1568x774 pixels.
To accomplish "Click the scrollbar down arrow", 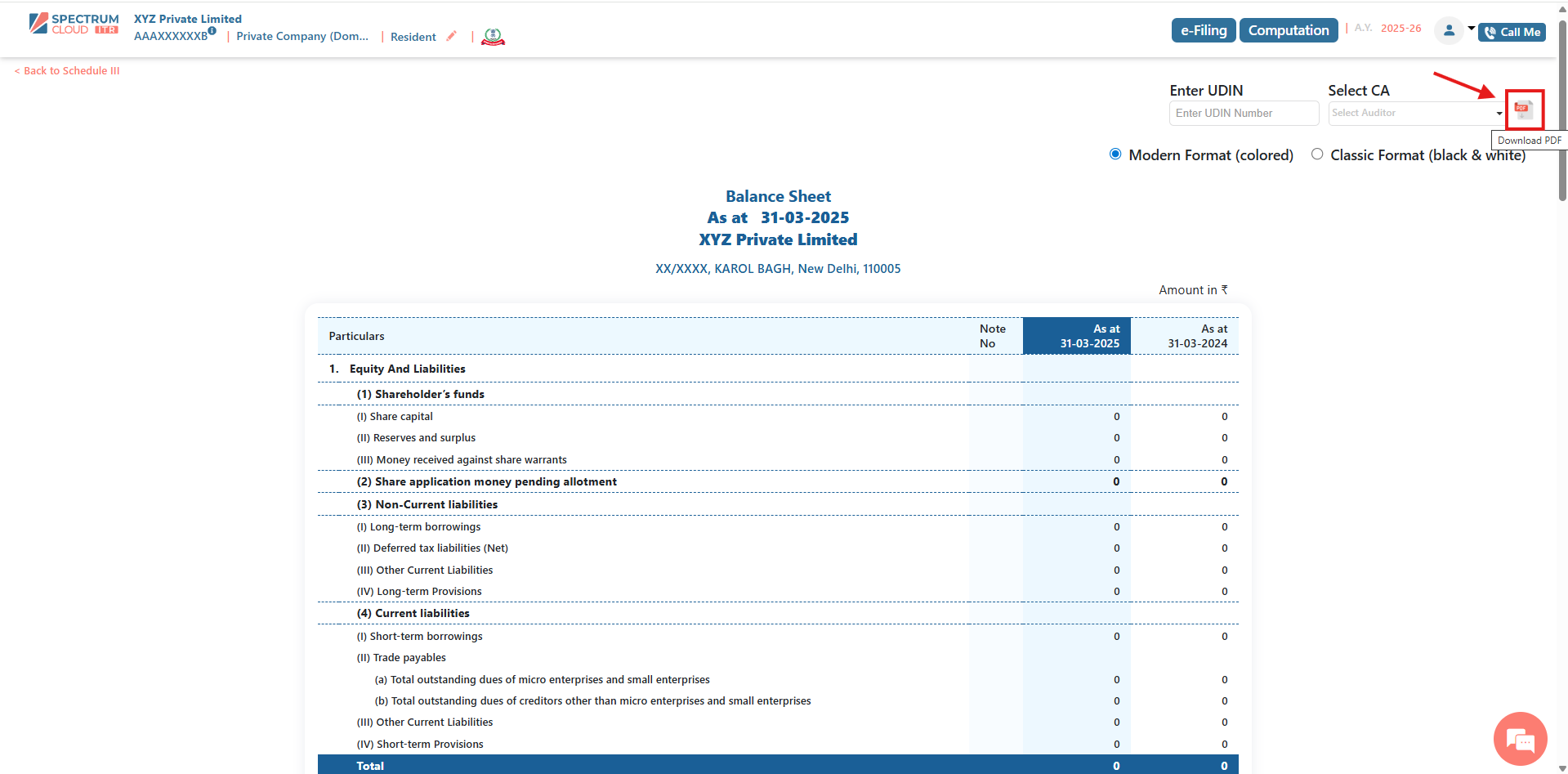I will 1562,768.
